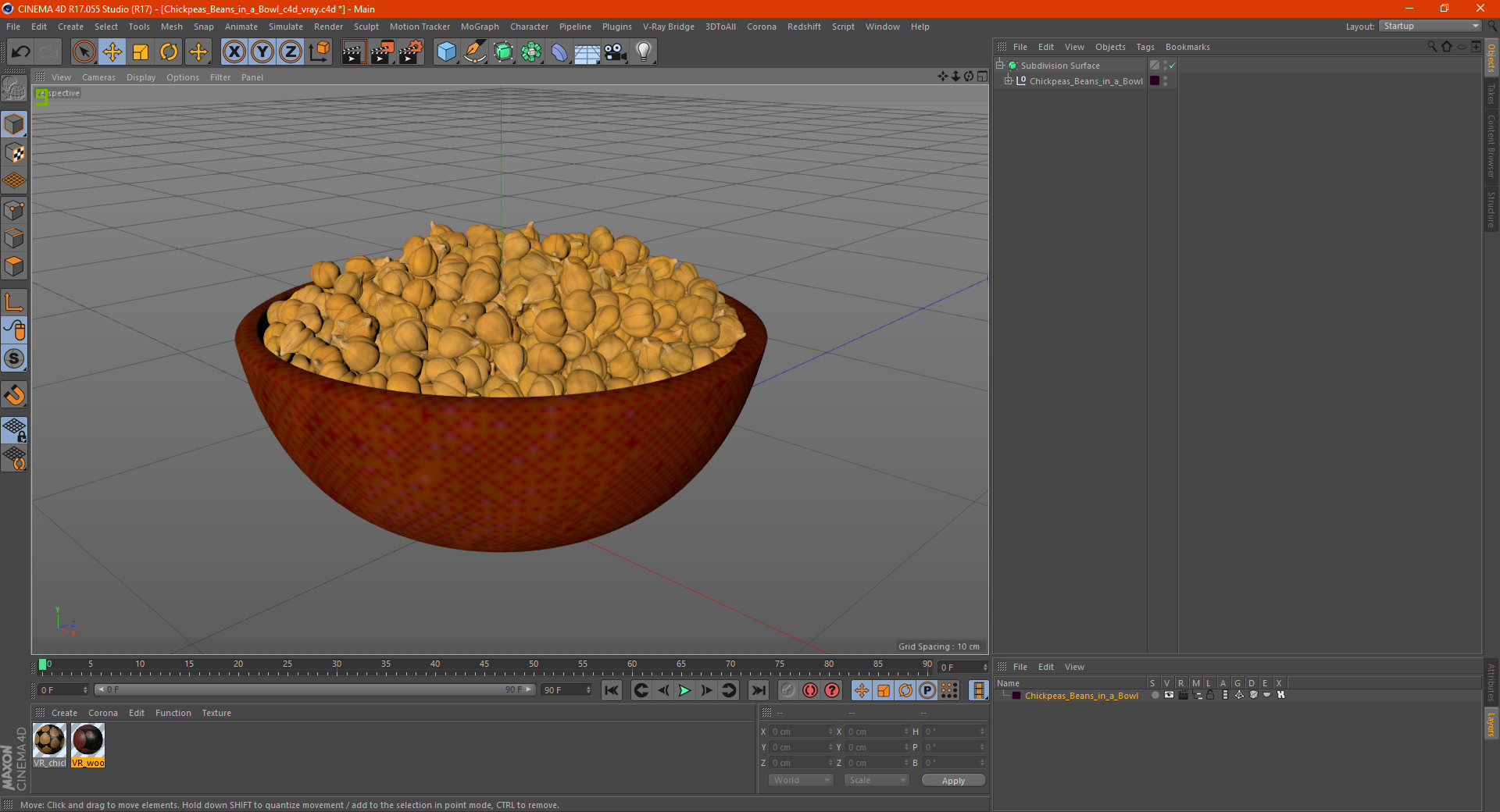Screen dimensions: 1500x812
Task: Click the Apply button
Action: click(953, 781)
